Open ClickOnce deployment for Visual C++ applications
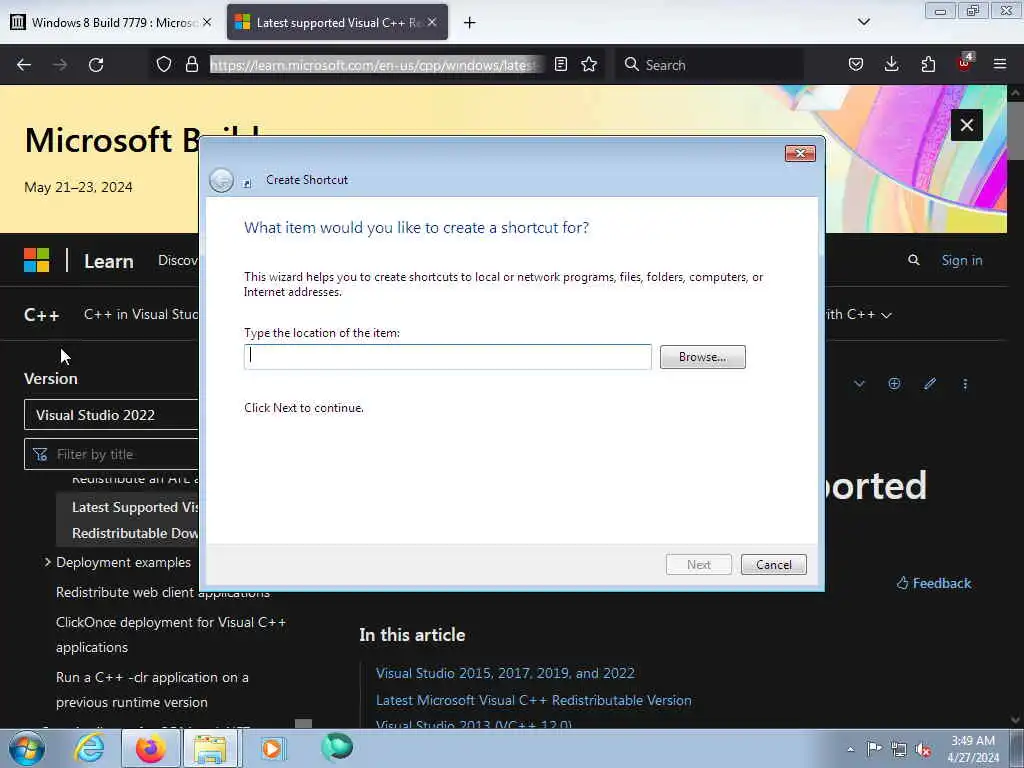 pyautogui.click(x=171, y=634)
